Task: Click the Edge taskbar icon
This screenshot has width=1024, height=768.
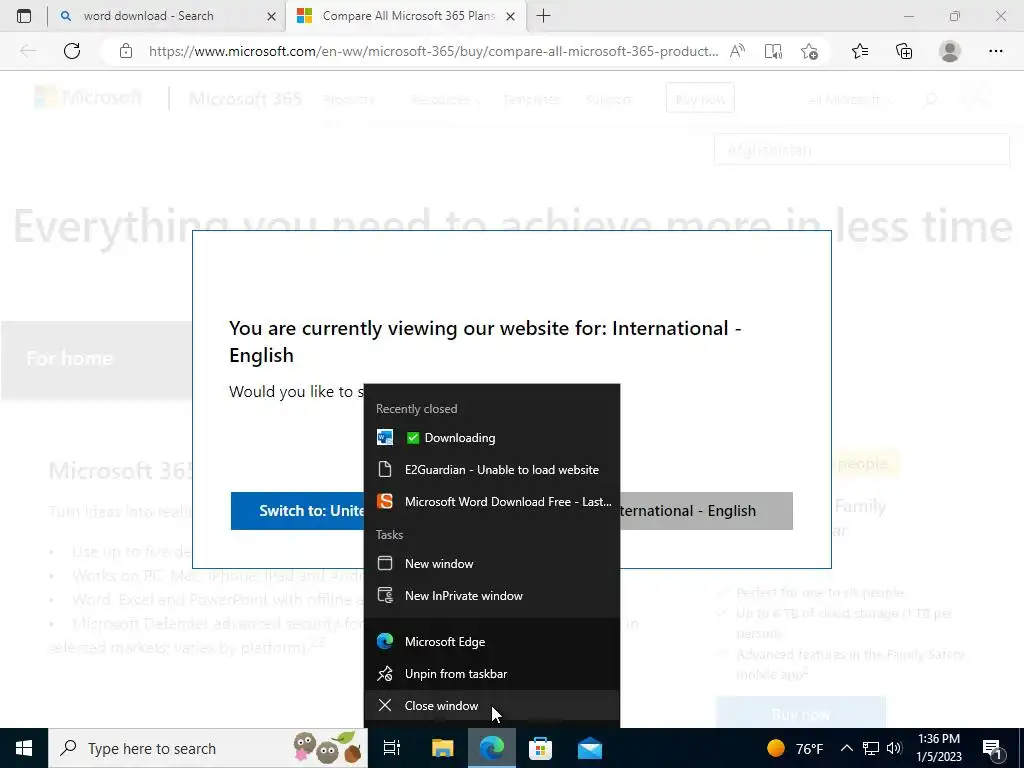Action: pyautogui.click(x=492, y=748)
